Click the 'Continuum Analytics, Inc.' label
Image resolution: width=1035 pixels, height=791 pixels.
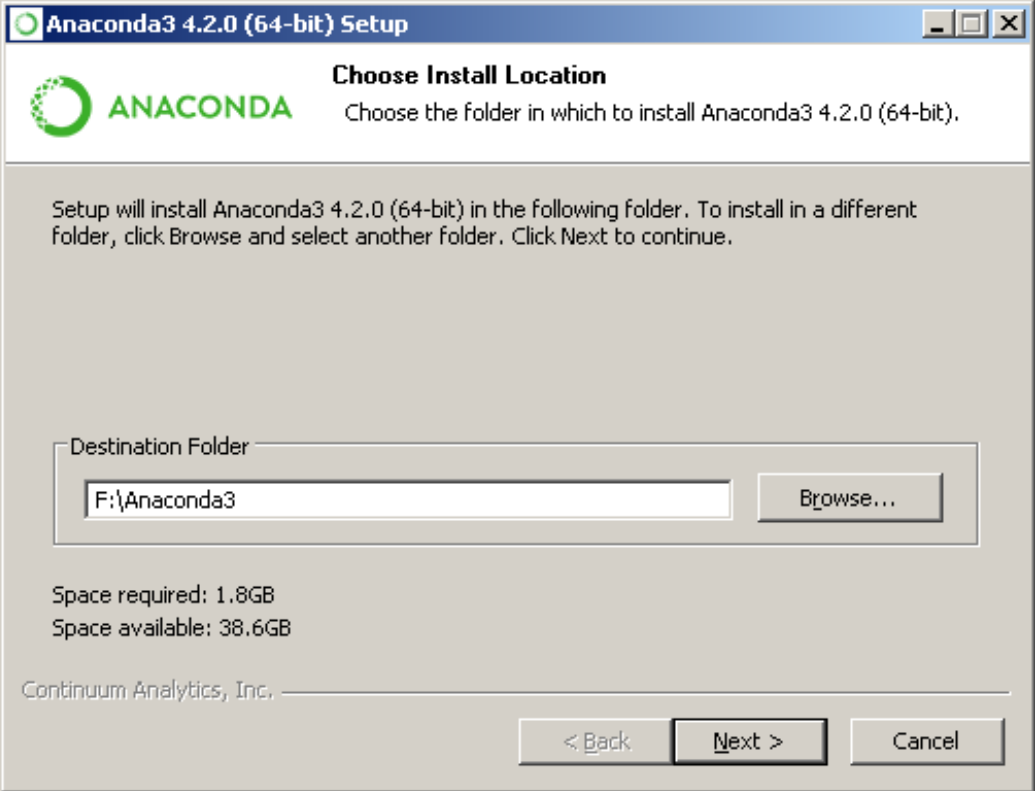coord(147,690)
